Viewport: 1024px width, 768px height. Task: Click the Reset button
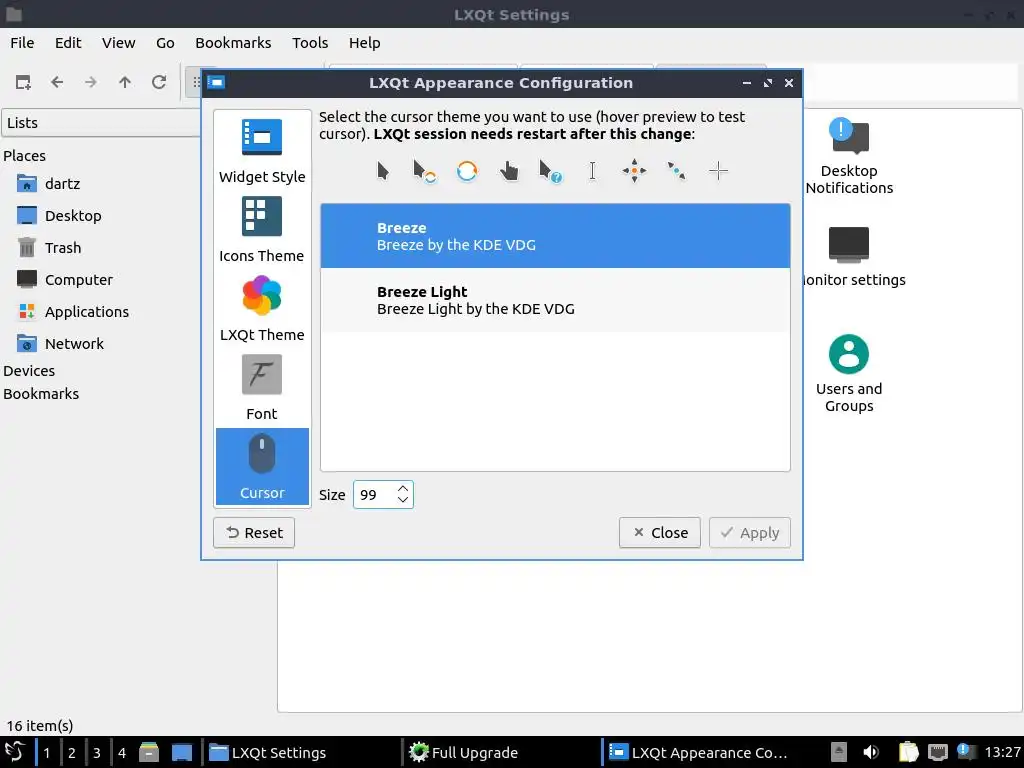point(254,533)
